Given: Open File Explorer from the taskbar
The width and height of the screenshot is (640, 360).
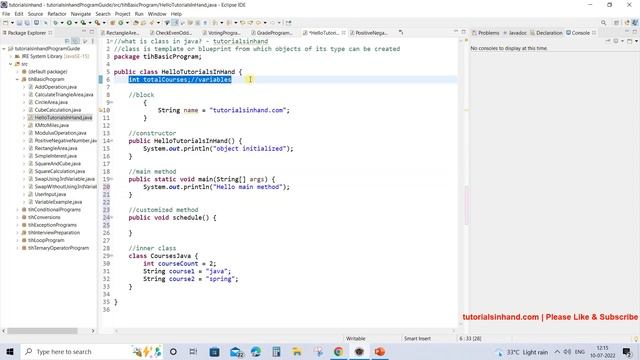Looking at the screenshot, I should 297,351.
